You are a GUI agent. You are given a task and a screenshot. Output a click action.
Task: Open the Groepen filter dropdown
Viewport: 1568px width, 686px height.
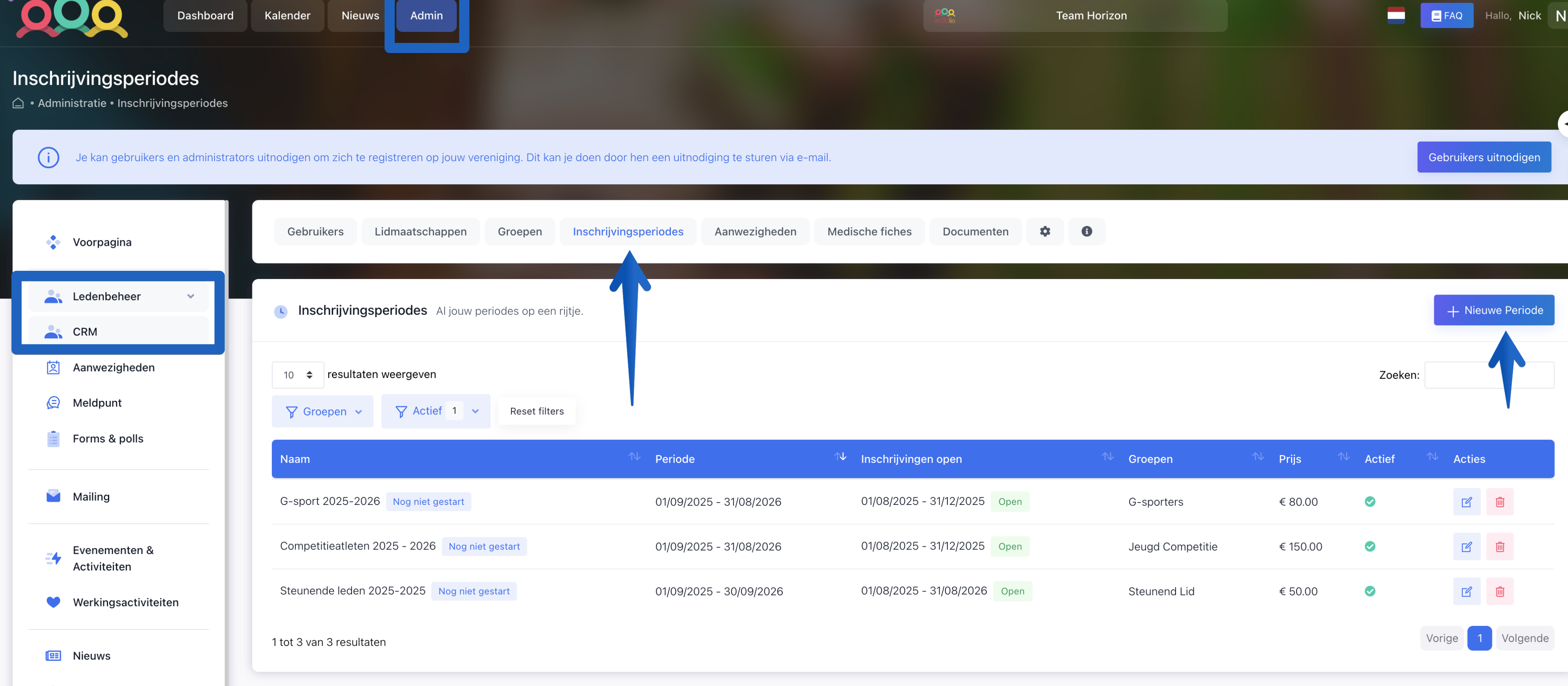323,411
